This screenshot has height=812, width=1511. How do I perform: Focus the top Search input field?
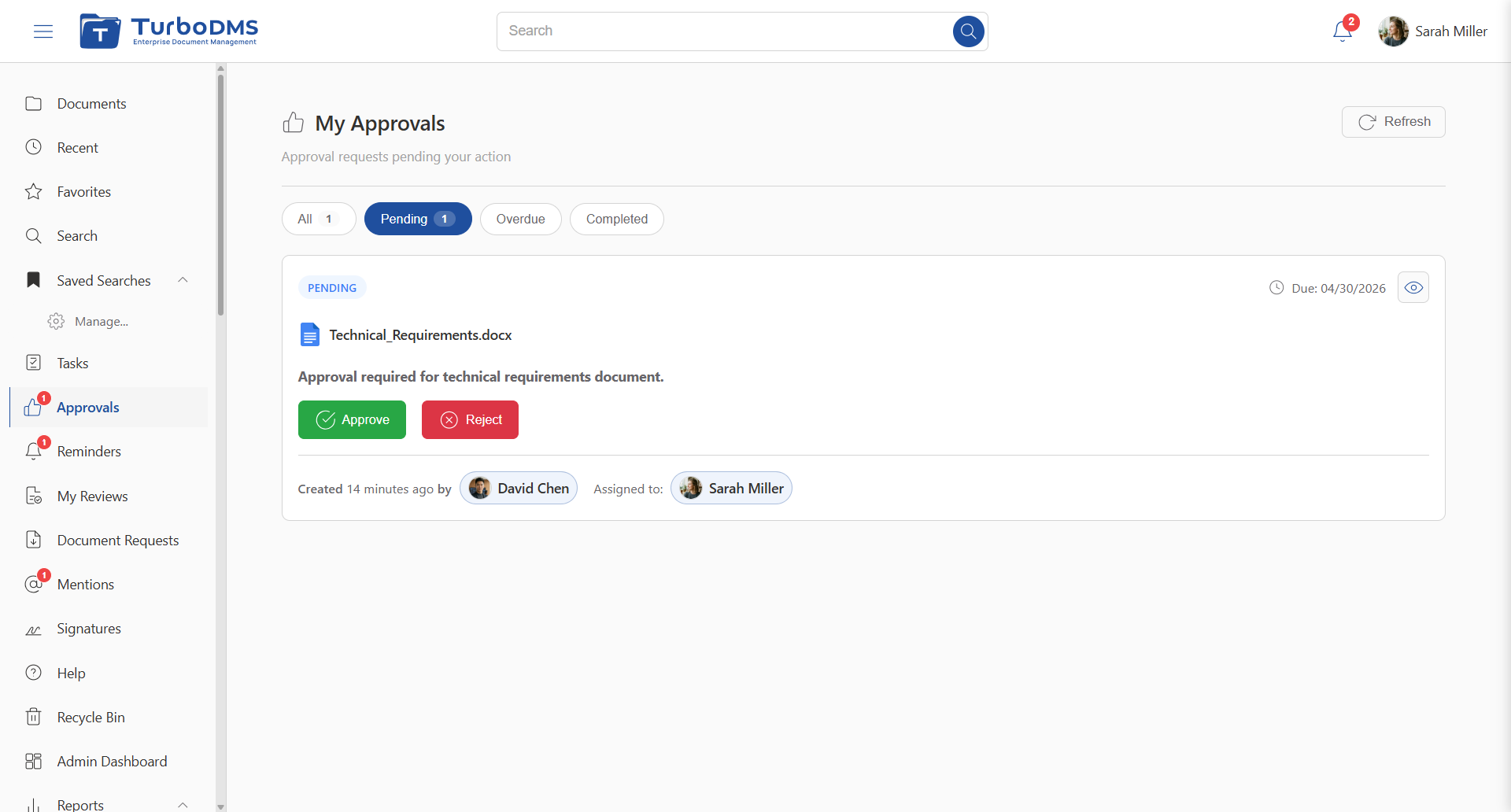coord(724,31)
